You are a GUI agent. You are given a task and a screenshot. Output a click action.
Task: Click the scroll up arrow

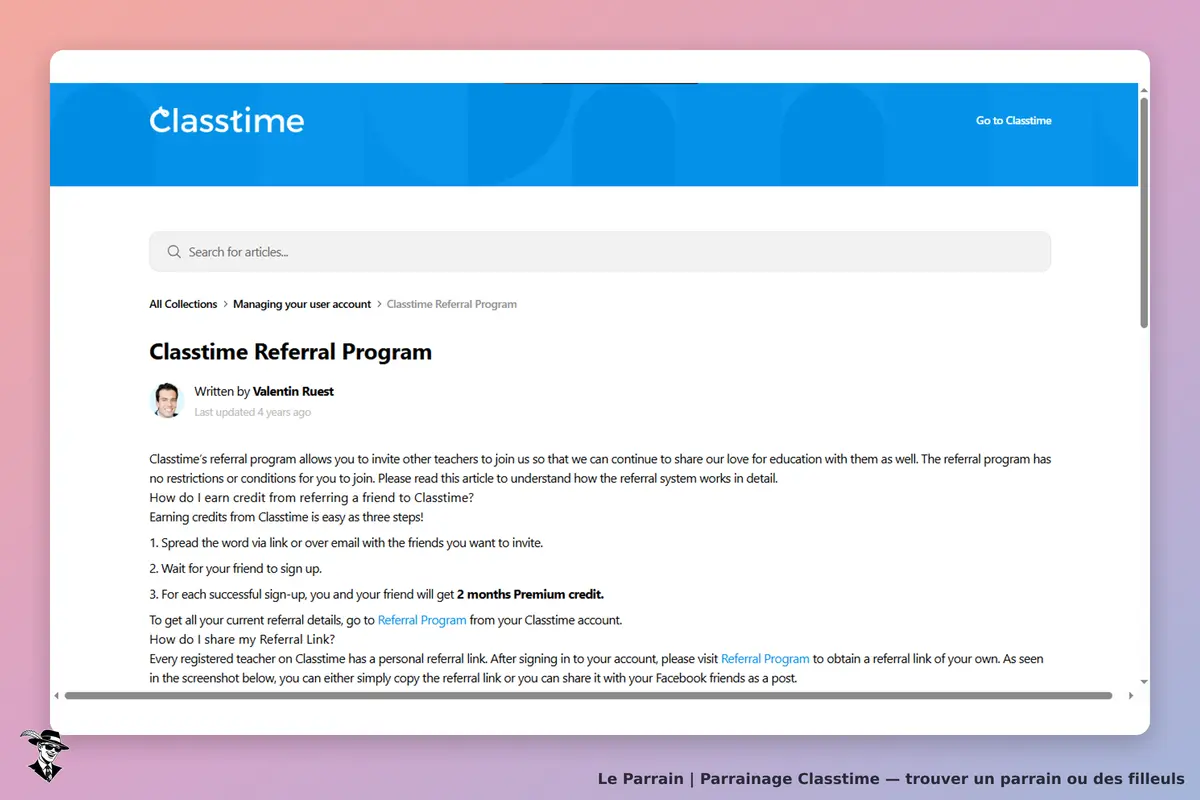pyautogui.click(x=1144, y=90)
